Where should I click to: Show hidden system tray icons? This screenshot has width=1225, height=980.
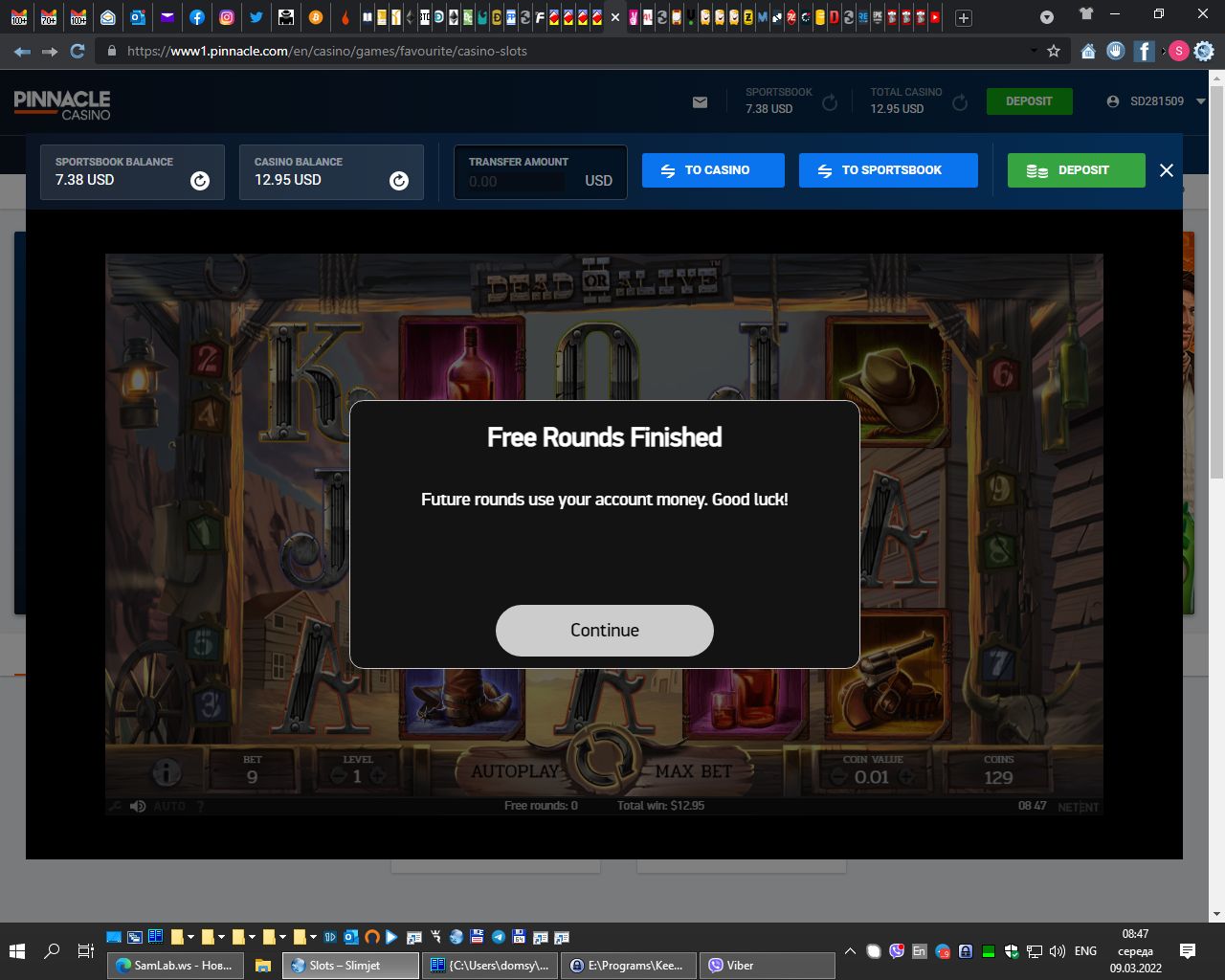850,951
